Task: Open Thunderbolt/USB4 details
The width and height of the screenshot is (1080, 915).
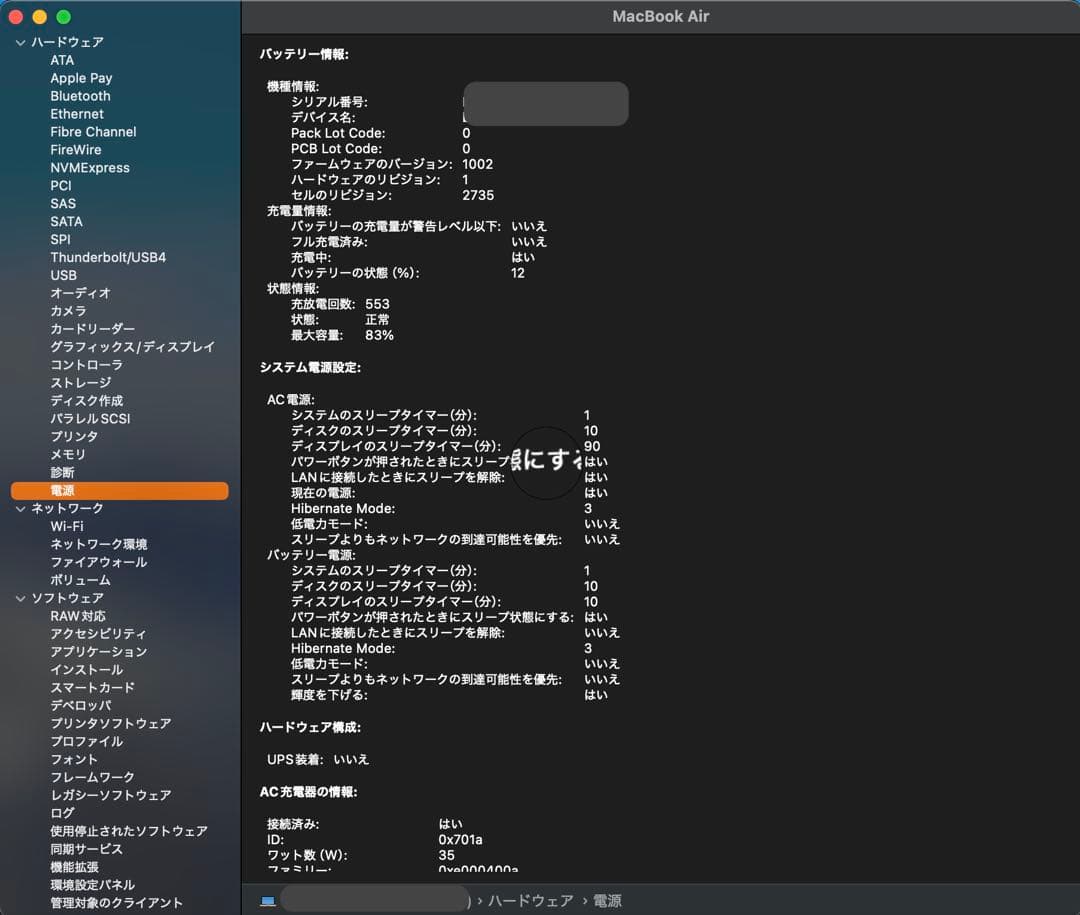Action: [x=108, y=258]
